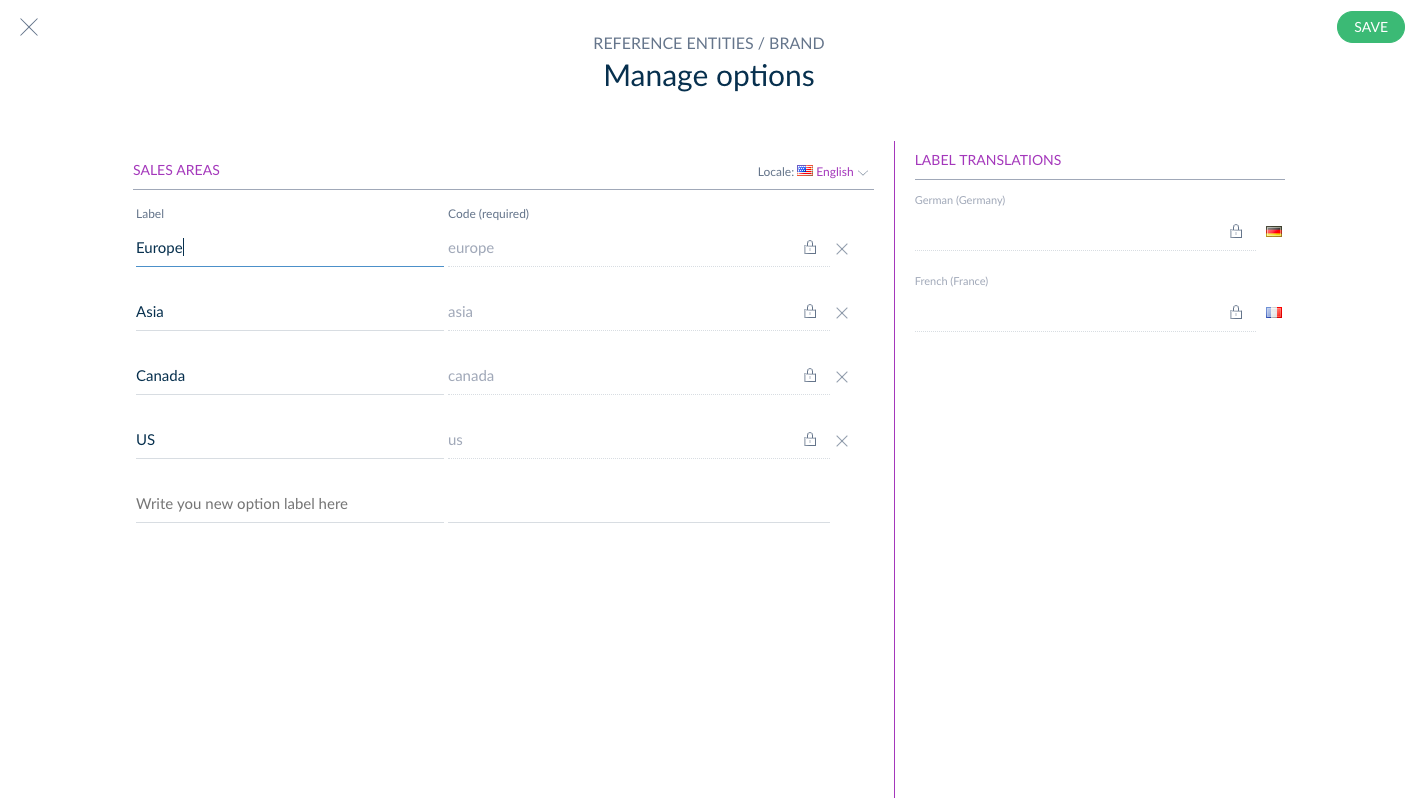Expand the English locale chevron
Viewport: 1424px width, 804px height.
pos(864,171)
